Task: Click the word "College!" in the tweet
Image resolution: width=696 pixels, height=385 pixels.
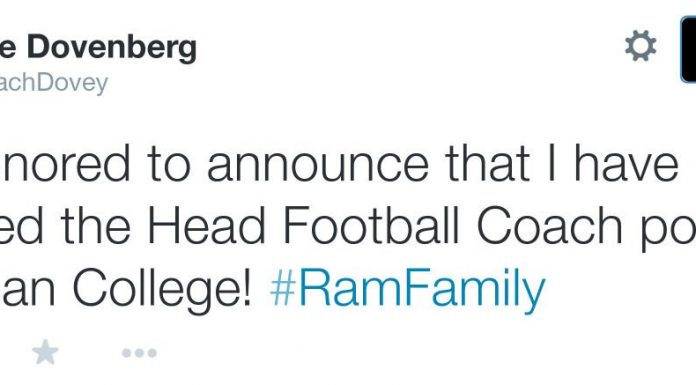Action: [x=162, y=290]
